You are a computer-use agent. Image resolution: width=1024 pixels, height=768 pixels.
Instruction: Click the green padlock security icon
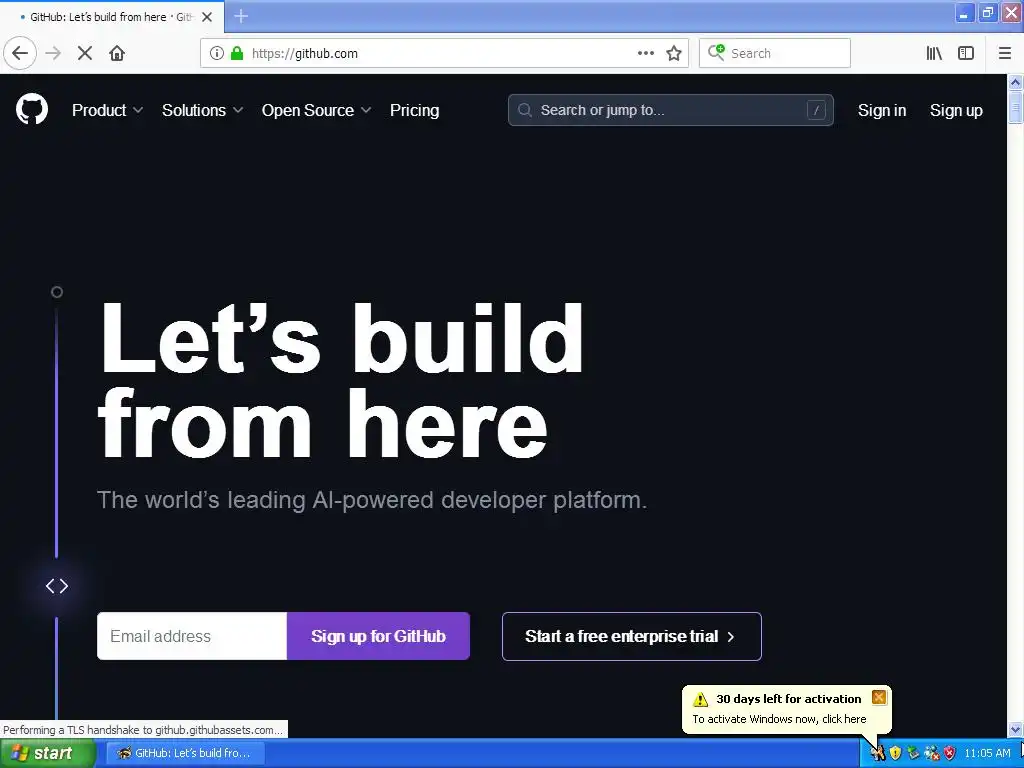point(237,53)
